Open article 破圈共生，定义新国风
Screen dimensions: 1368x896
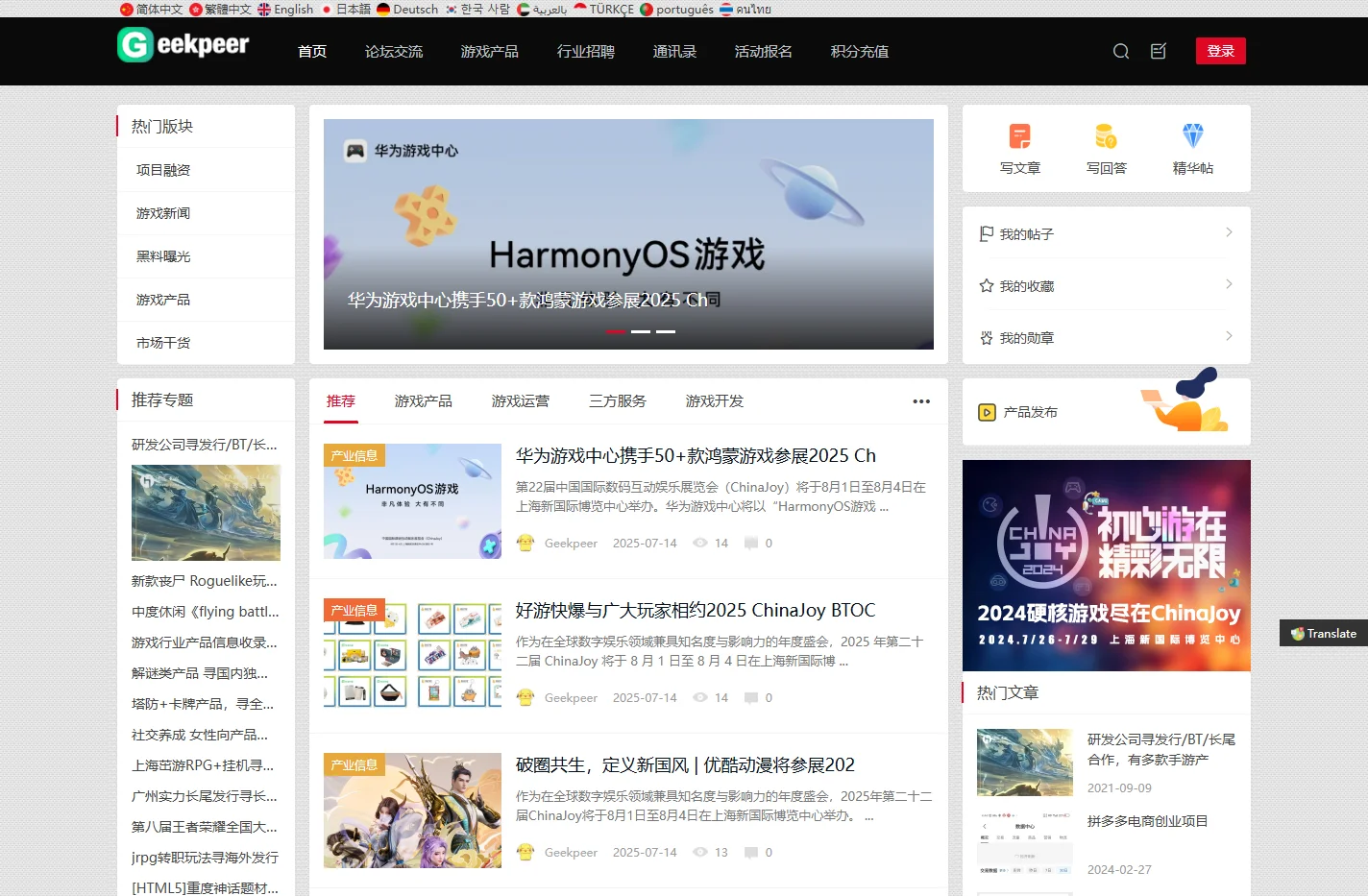[685, 764]
